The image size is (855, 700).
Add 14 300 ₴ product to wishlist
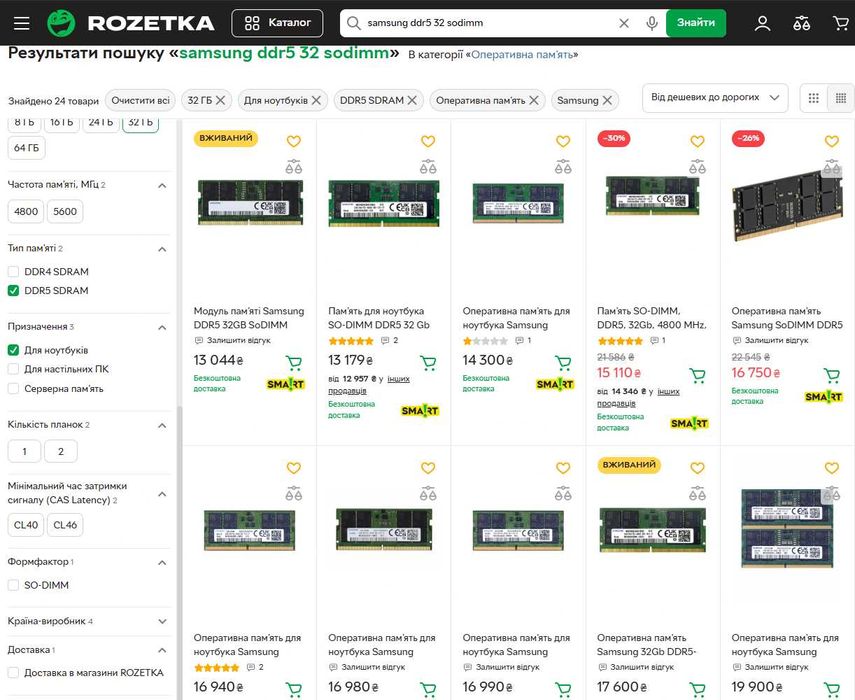click(563, 141)
